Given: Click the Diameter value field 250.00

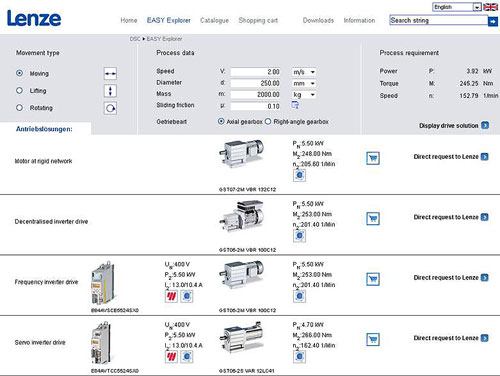Looking at the screenshot, I should [255, 83].
